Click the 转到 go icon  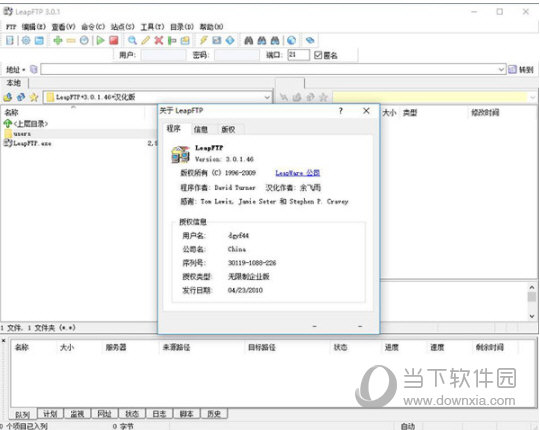pyautogui.click(x=512, y=70)
